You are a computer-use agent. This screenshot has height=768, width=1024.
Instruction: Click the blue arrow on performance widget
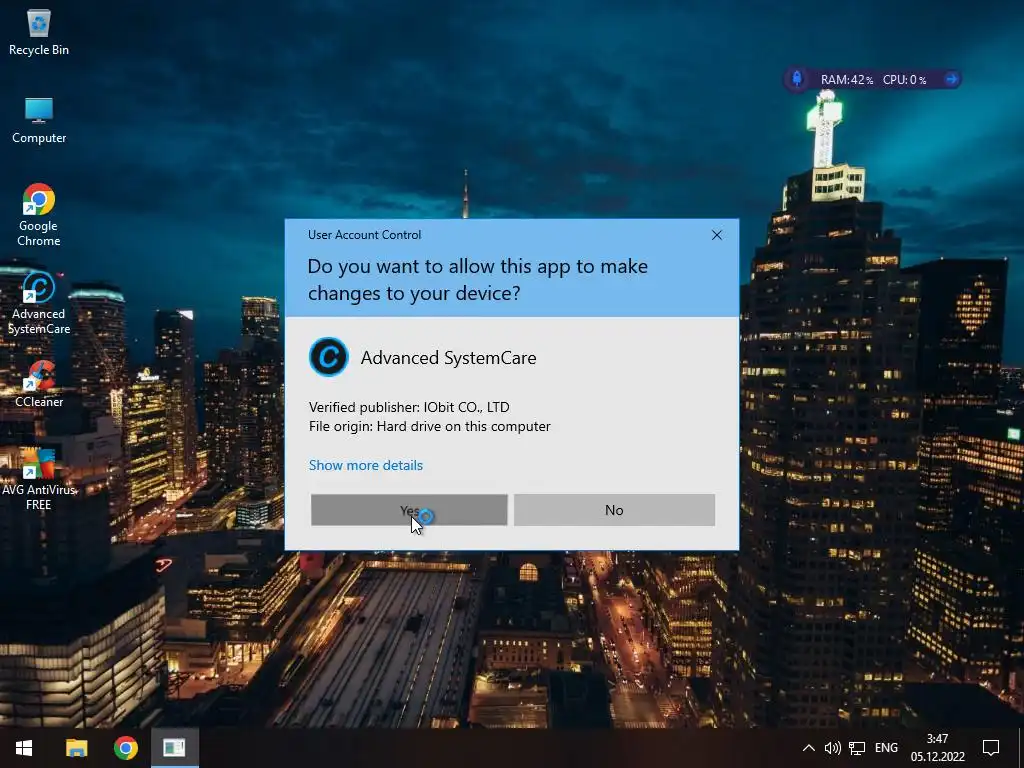(951, 79)
